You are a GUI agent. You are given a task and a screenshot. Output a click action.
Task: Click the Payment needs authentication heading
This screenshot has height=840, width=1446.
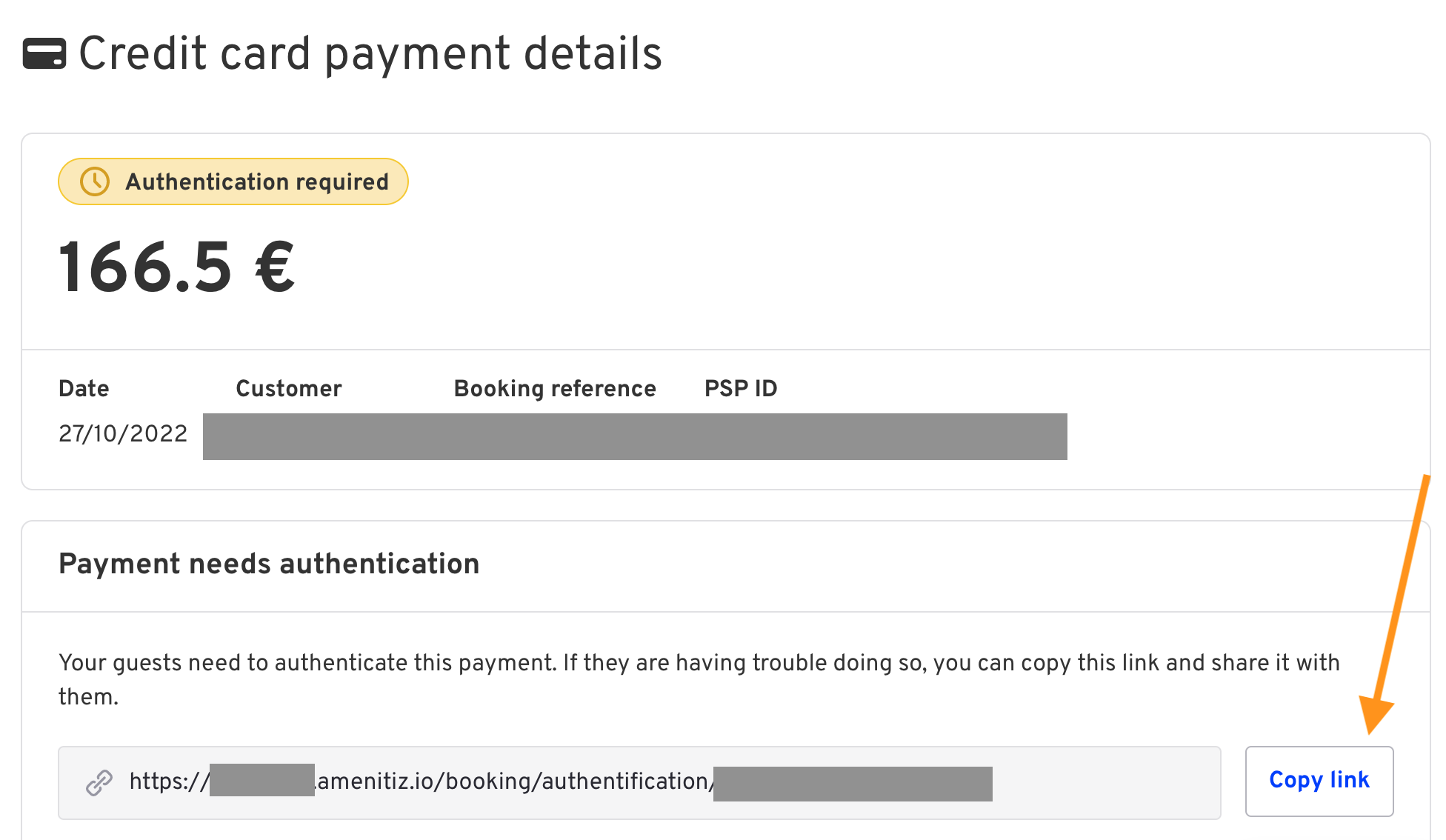point(269,564)
